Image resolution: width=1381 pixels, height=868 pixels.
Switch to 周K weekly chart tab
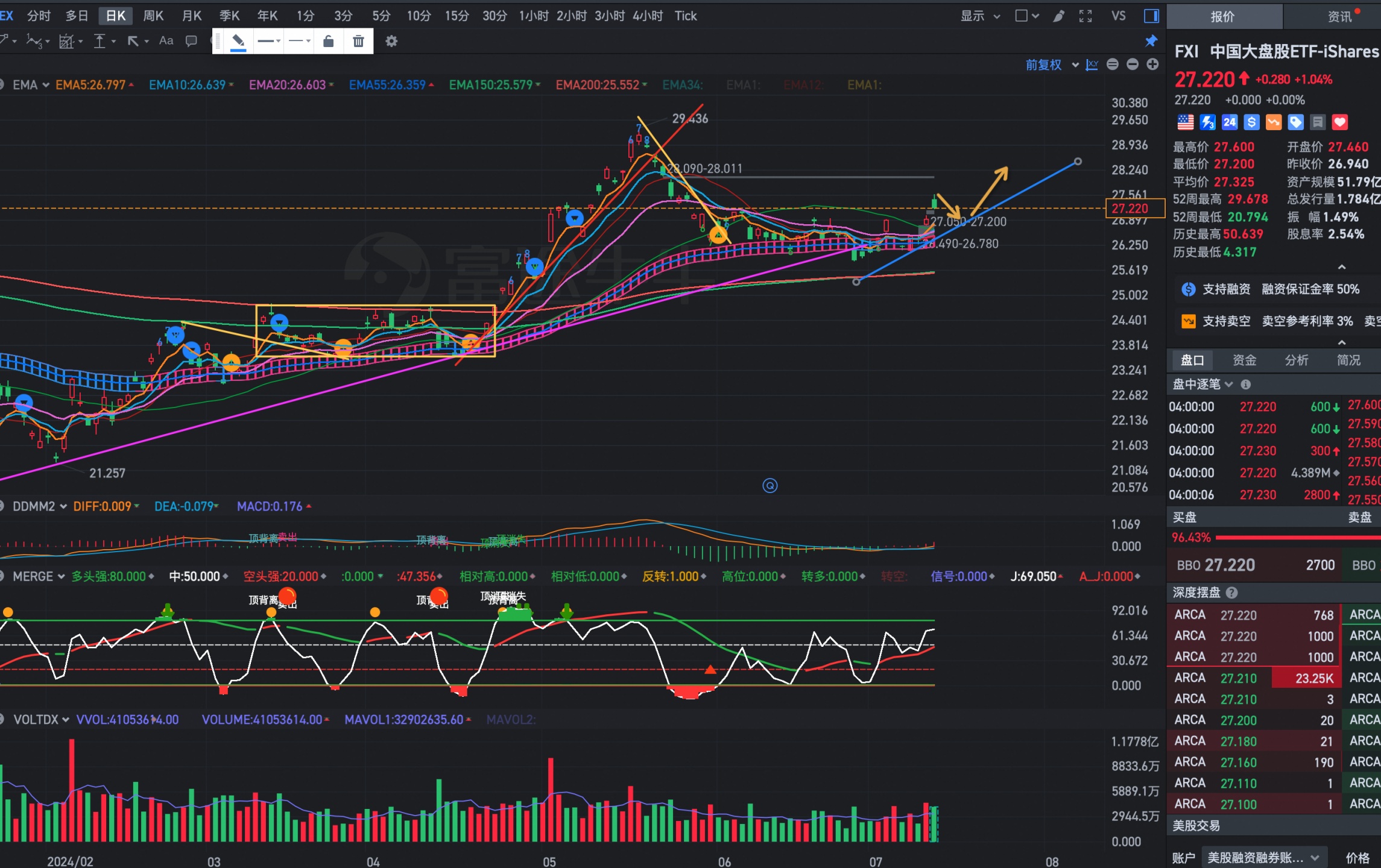[153, 16]
